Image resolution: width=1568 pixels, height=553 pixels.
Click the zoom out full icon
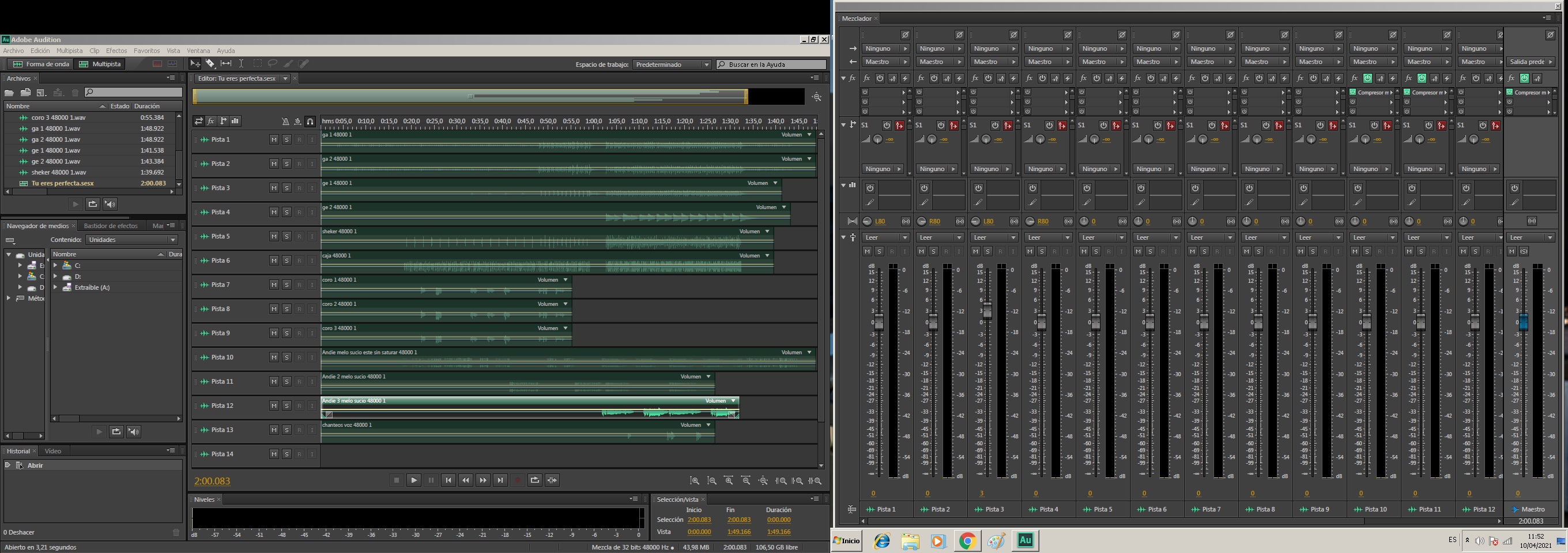pos(763,480)
